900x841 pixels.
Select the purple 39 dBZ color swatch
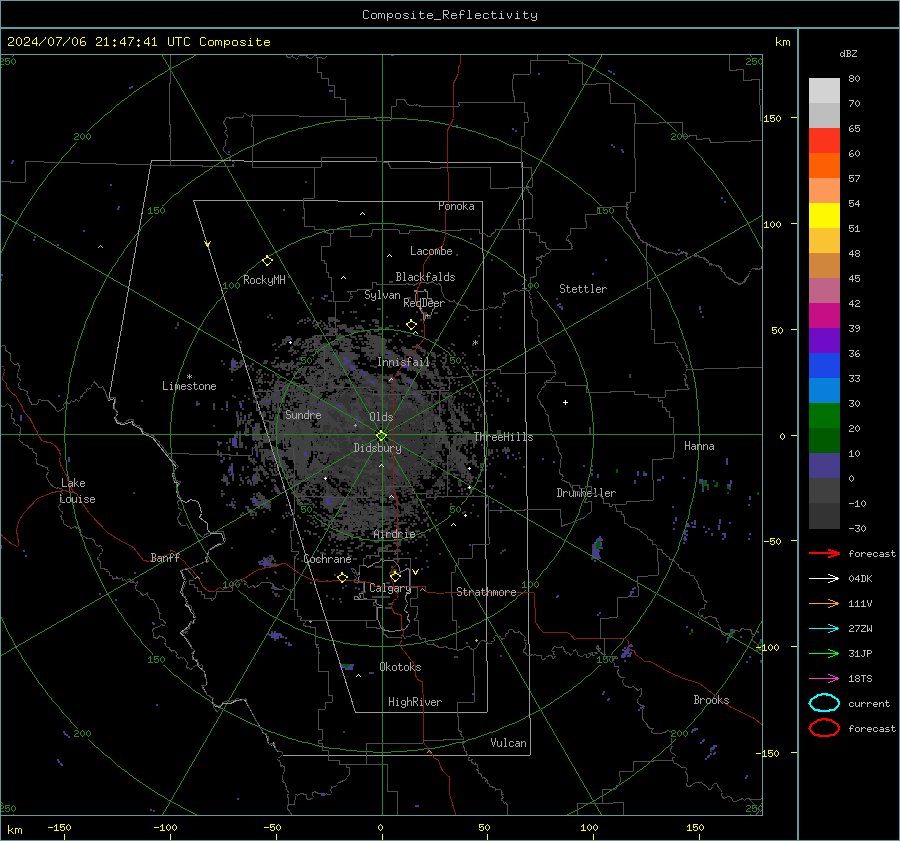click(x=824, y=340)
